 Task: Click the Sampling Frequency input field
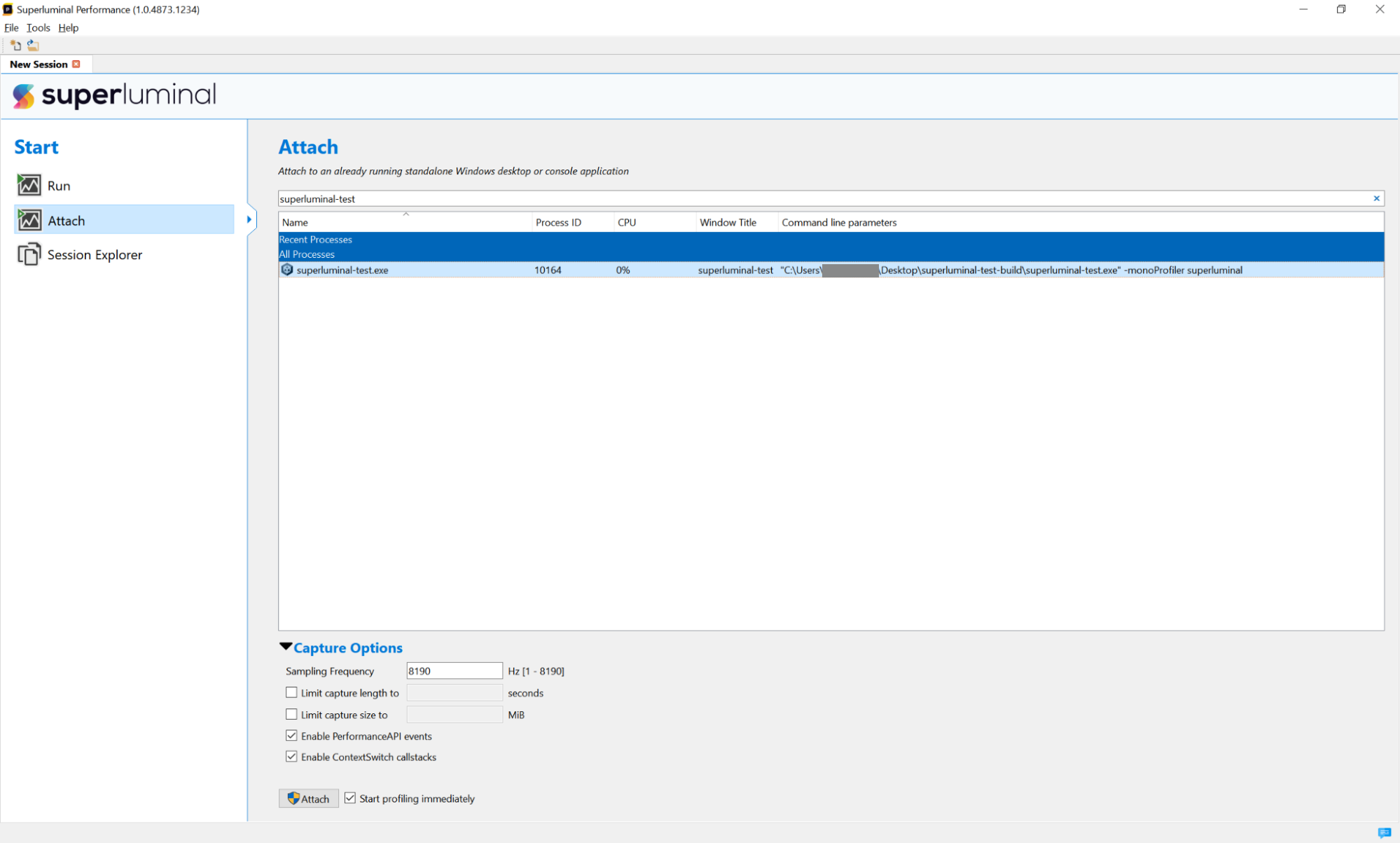coord(454,671)
